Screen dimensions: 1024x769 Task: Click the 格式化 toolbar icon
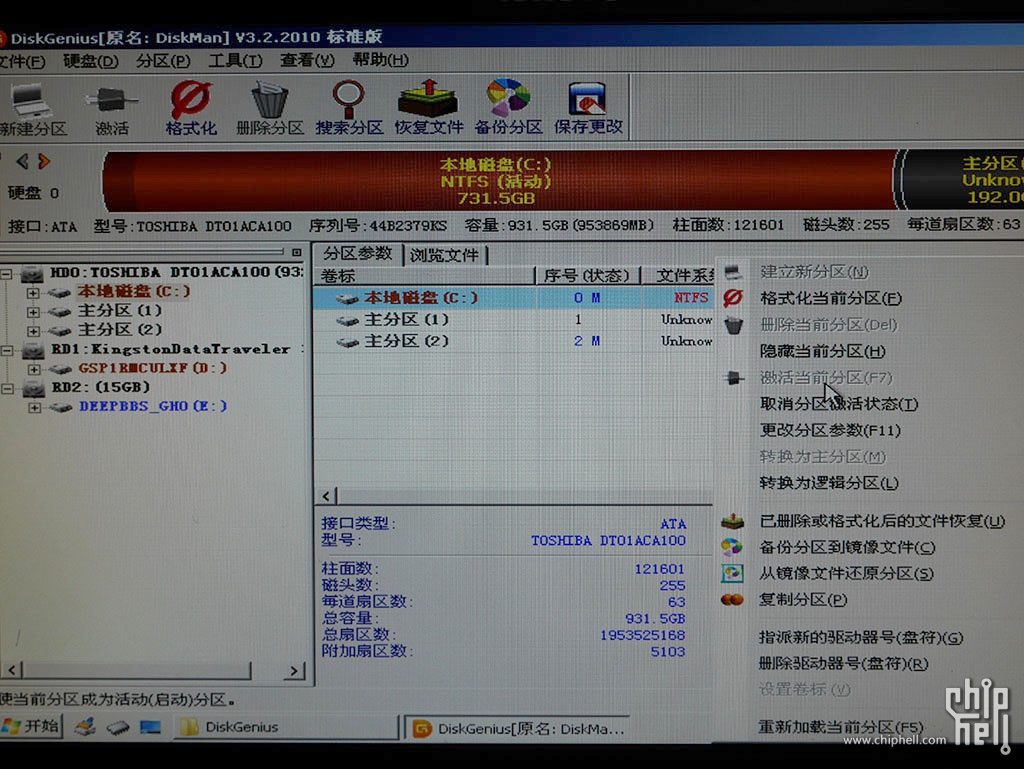pos(191,99)
